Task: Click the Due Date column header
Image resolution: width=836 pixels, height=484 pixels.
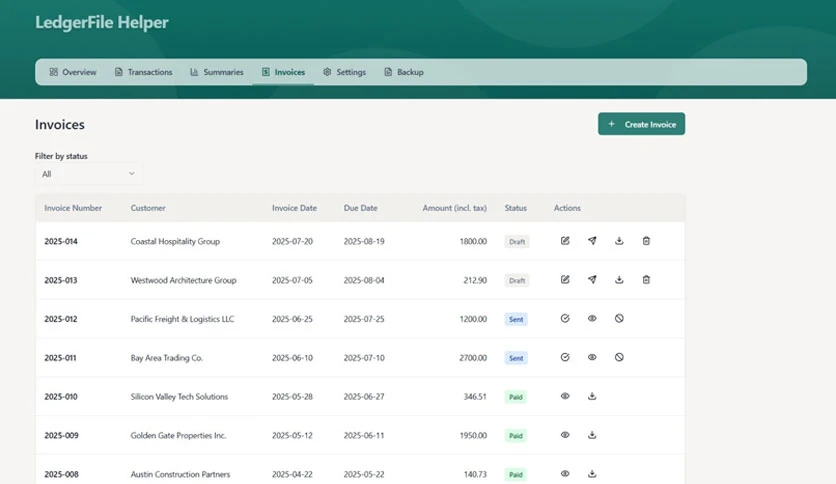Action: click(x=360, y=208)
